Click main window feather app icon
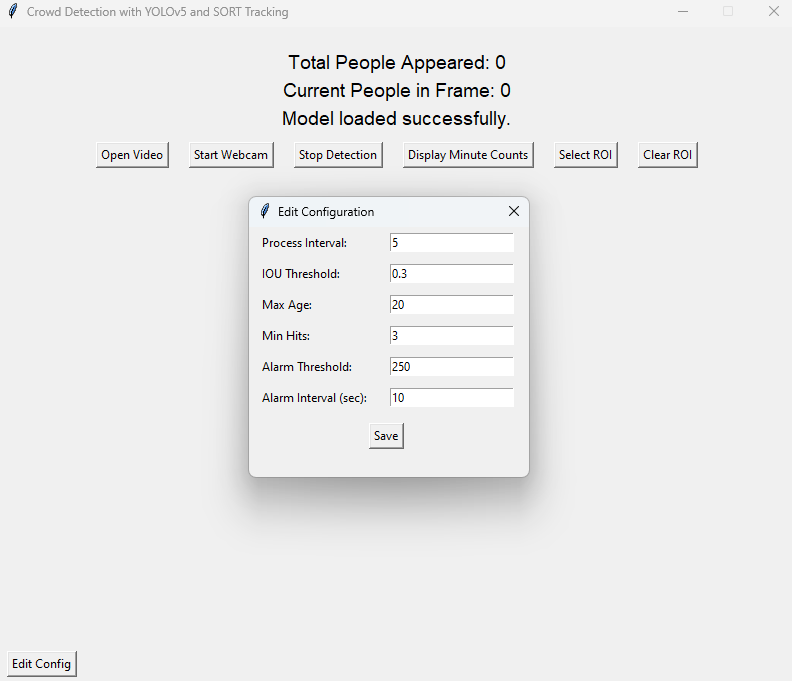 click(x=13, y=11)
